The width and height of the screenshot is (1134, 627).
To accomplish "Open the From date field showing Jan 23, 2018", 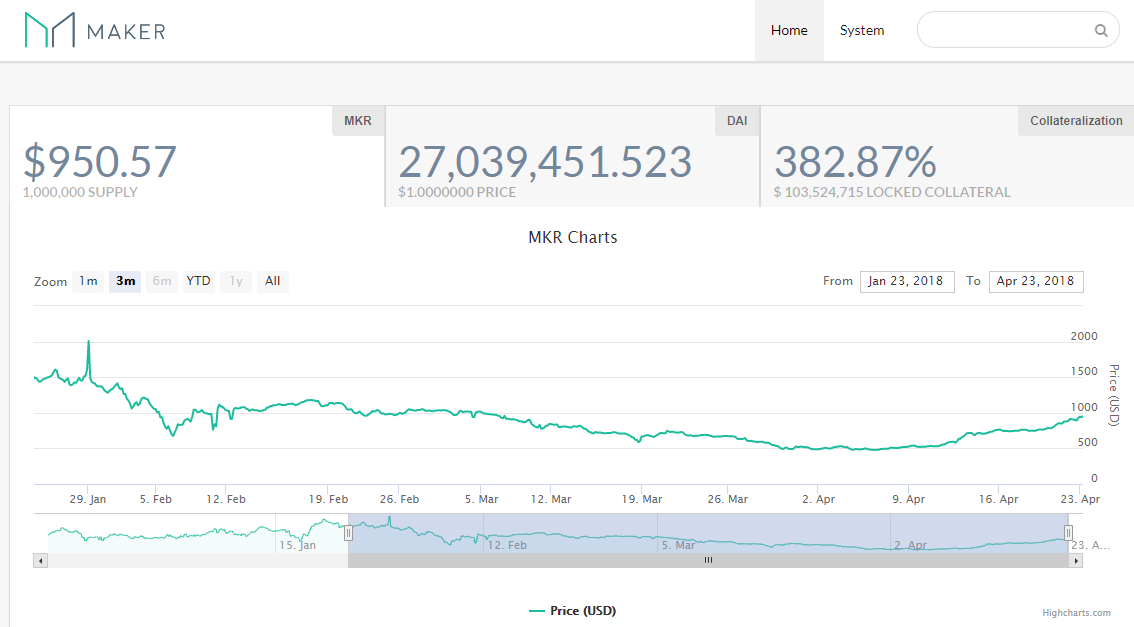I will click(x=907, y=281).
